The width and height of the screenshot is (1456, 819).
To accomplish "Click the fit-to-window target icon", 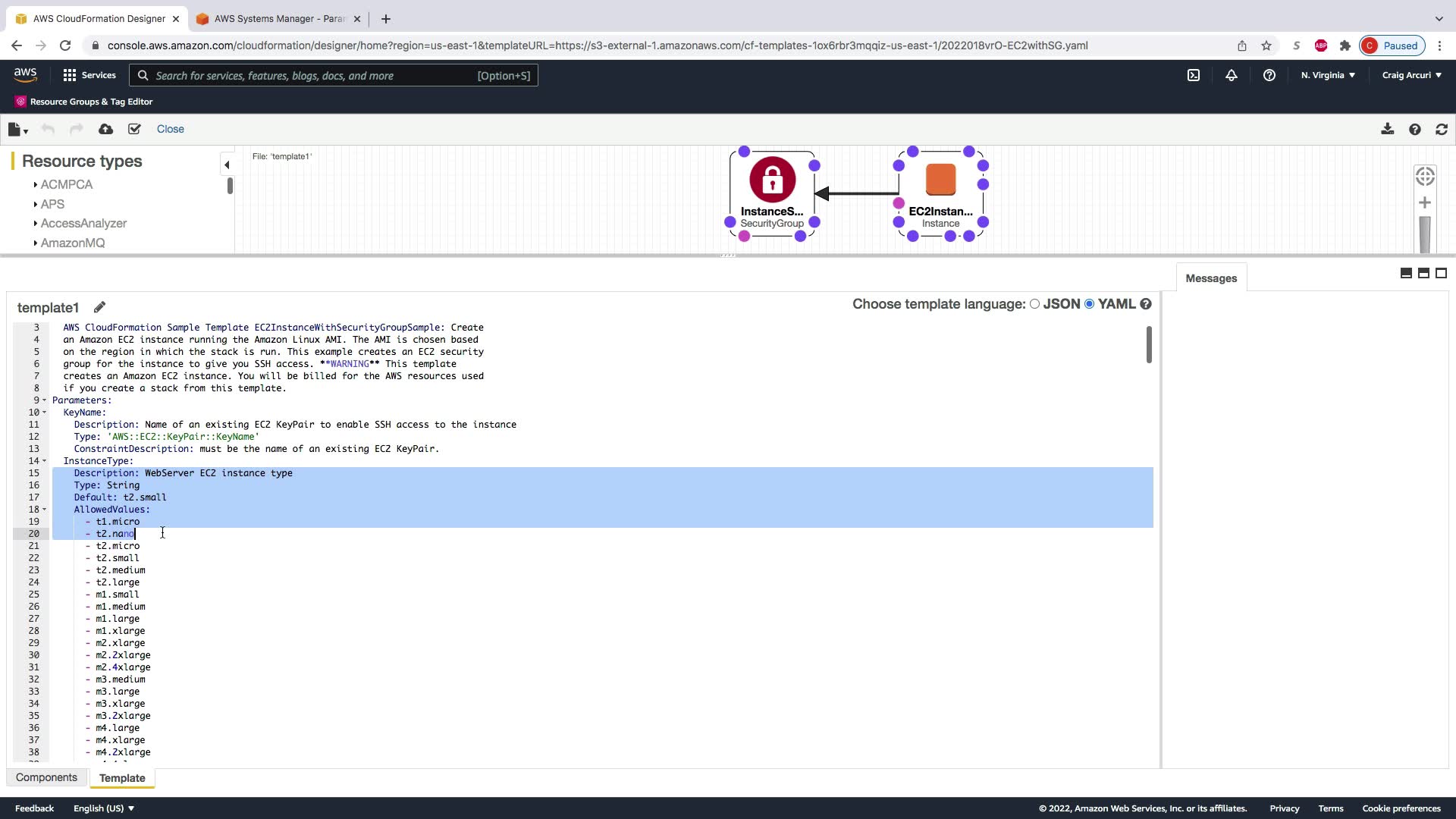I will click(1425, 177).
